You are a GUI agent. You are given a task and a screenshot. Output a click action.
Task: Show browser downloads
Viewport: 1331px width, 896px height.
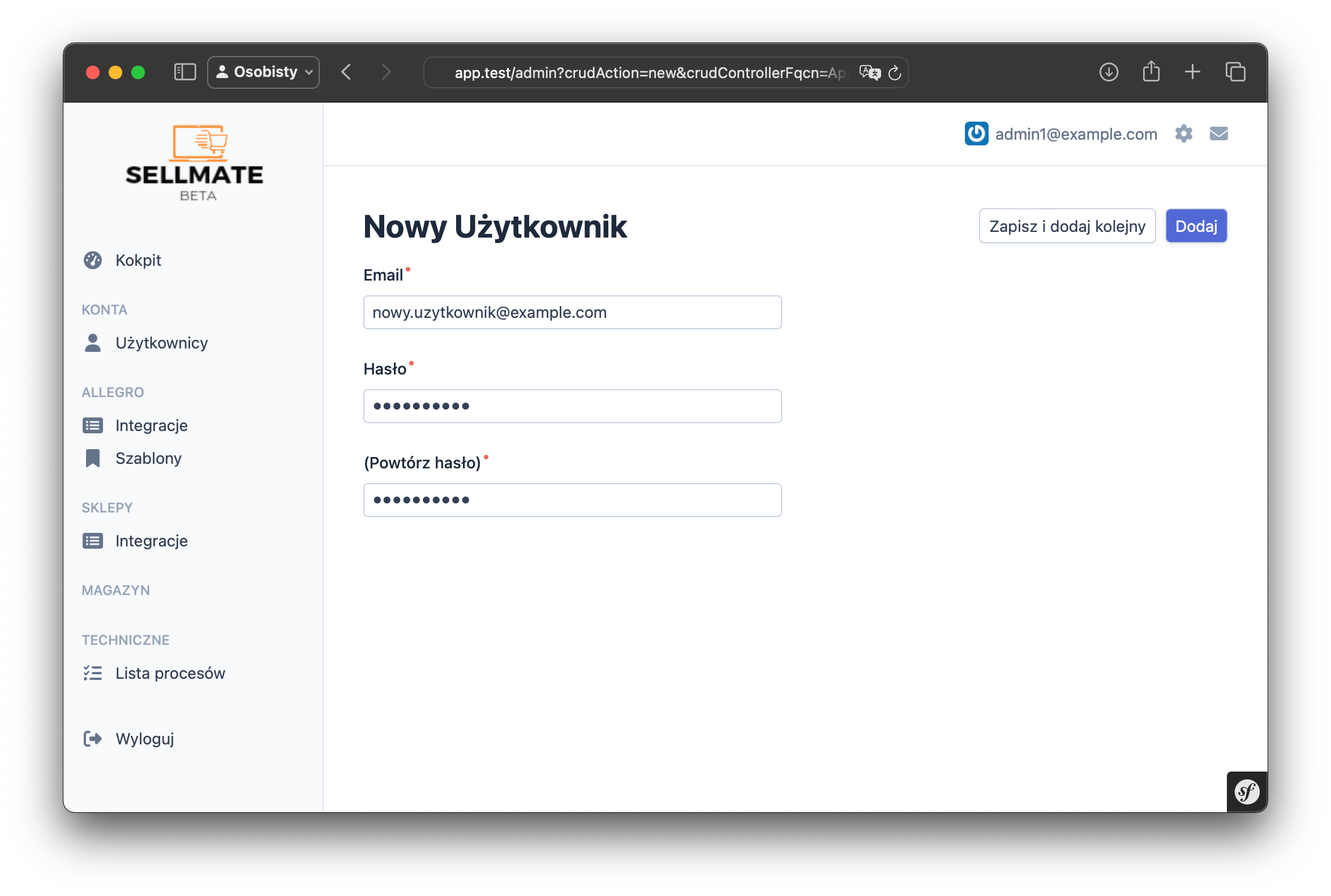point(1109,72)
